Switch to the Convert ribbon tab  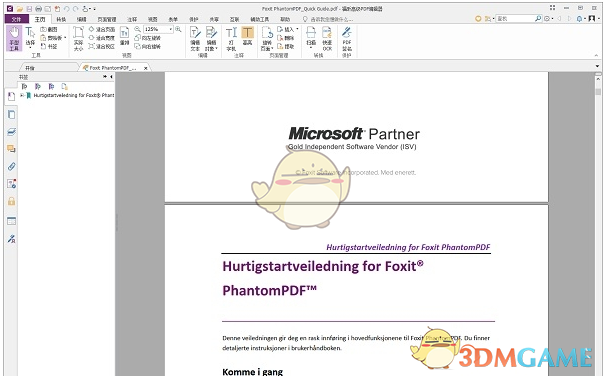pos(61,19)
